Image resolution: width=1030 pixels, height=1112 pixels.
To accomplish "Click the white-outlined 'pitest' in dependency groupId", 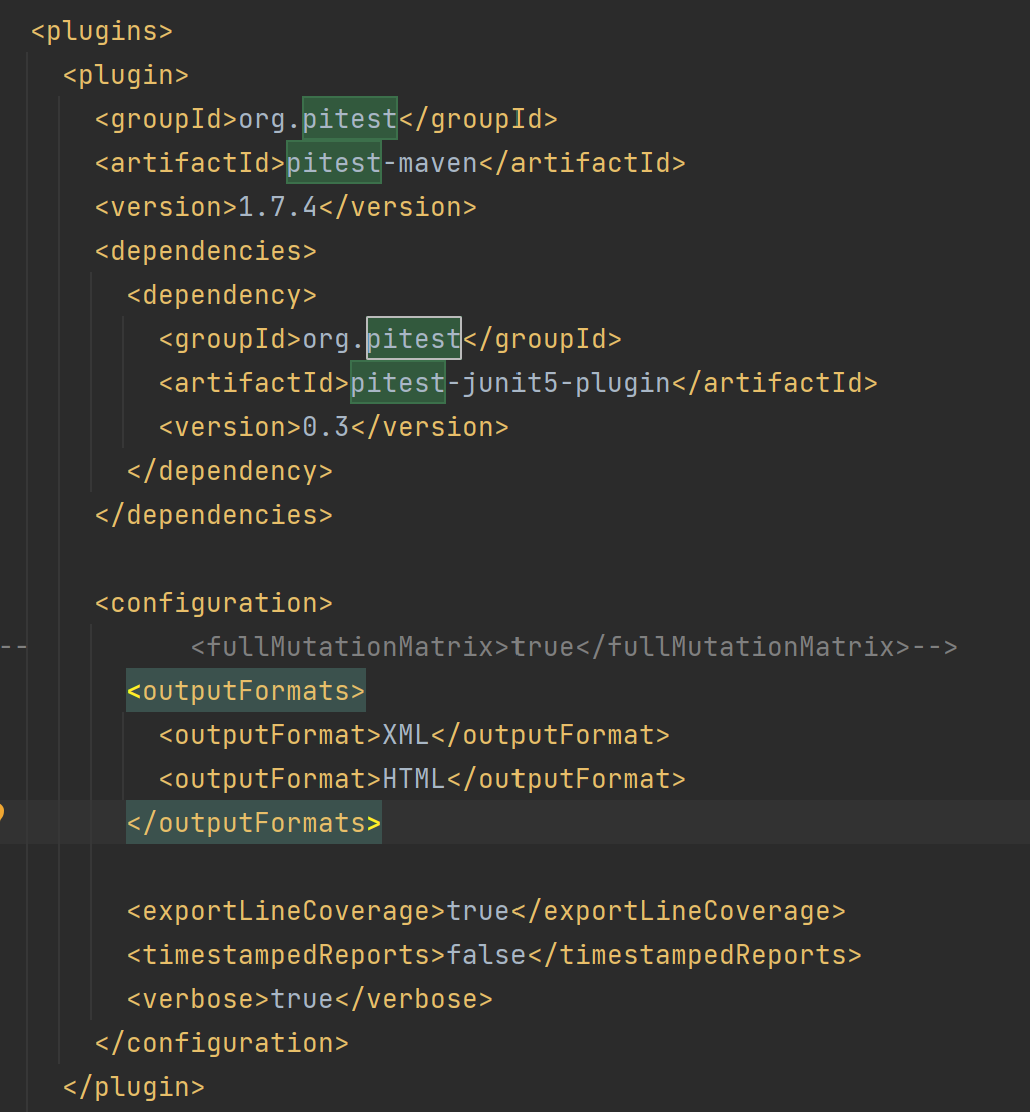I will (414, 339).
